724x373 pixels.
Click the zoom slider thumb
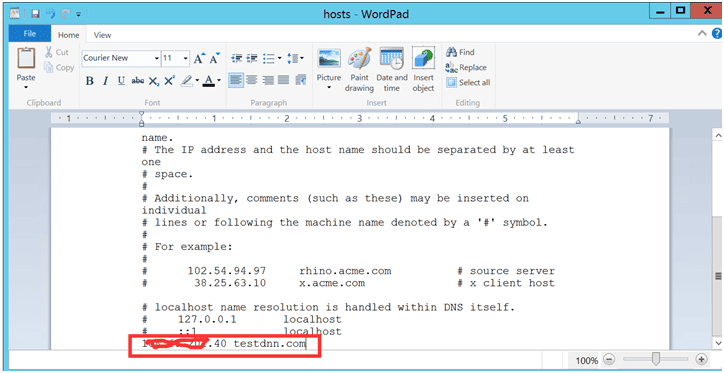655,359
